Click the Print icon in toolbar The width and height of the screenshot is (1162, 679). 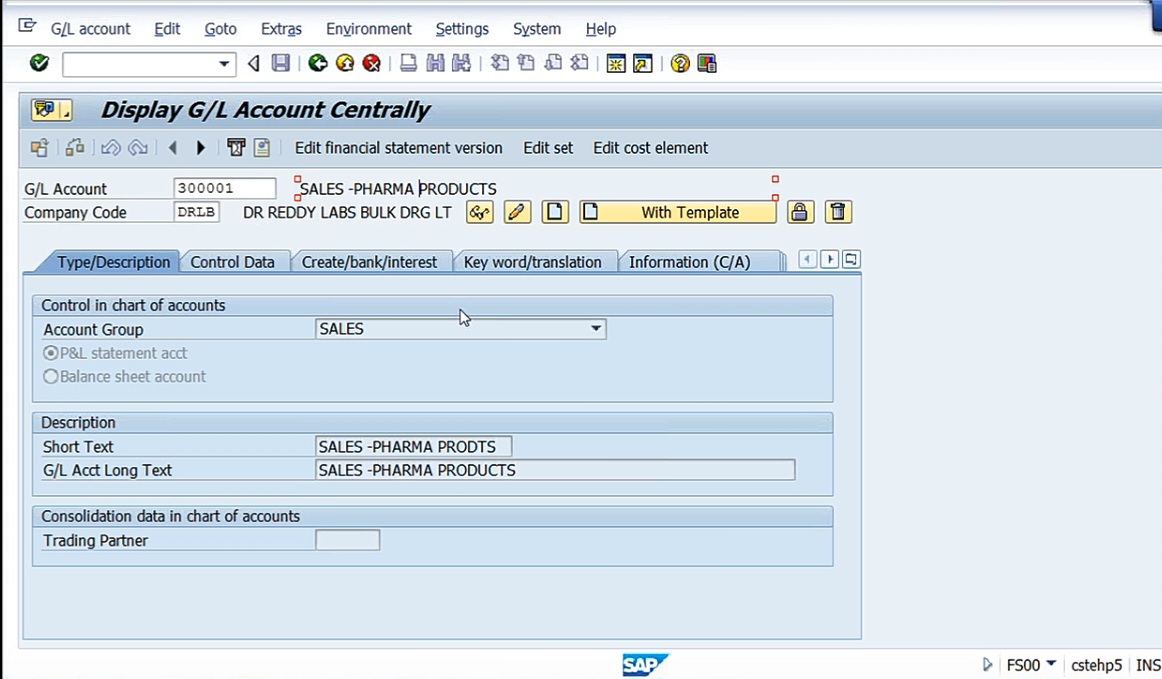click(408, 63)
